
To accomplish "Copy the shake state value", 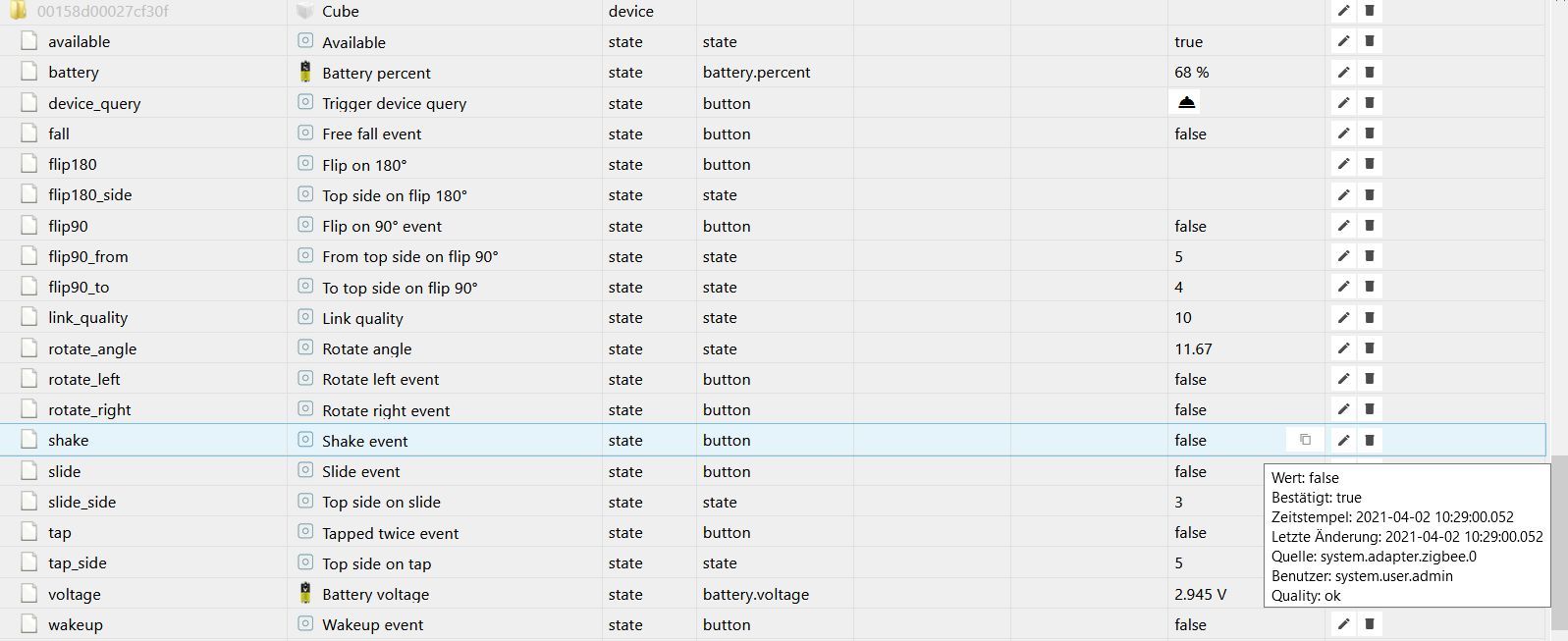I will (x=1305, y=440).
